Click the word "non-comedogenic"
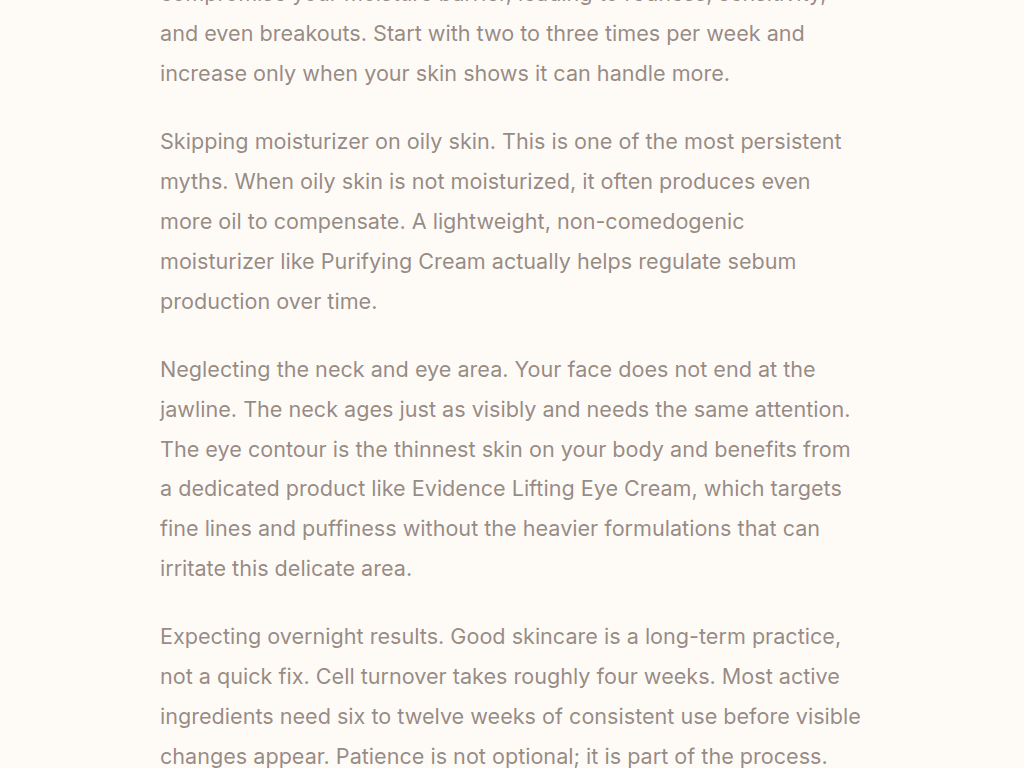 coord(650,222)
